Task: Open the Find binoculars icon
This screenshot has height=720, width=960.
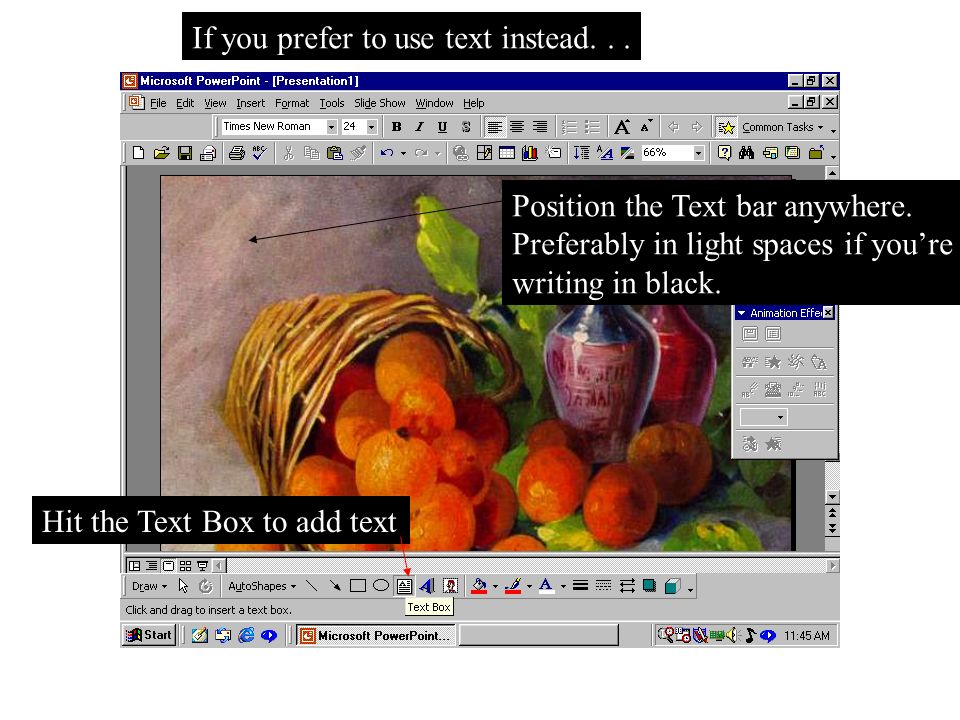Action: click(746, 152)
